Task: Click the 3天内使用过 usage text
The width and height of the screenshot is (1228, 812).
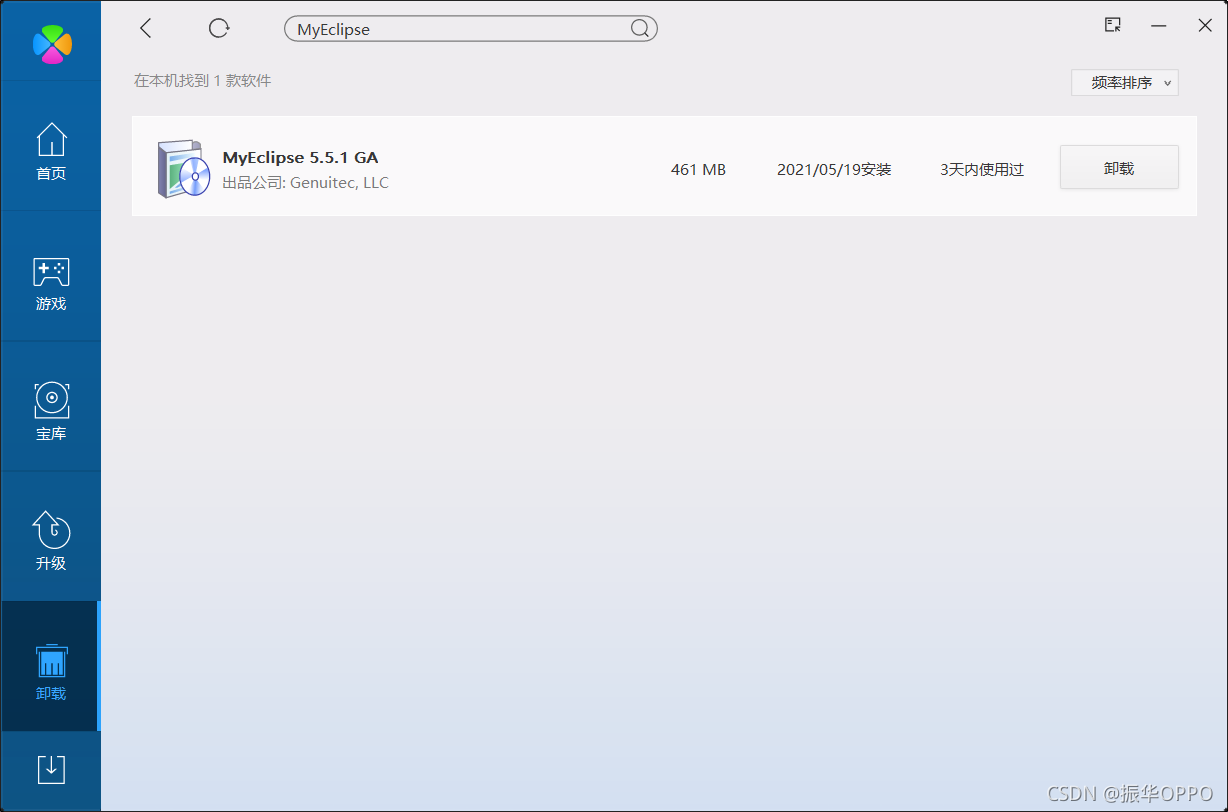Action: [982, 170]
